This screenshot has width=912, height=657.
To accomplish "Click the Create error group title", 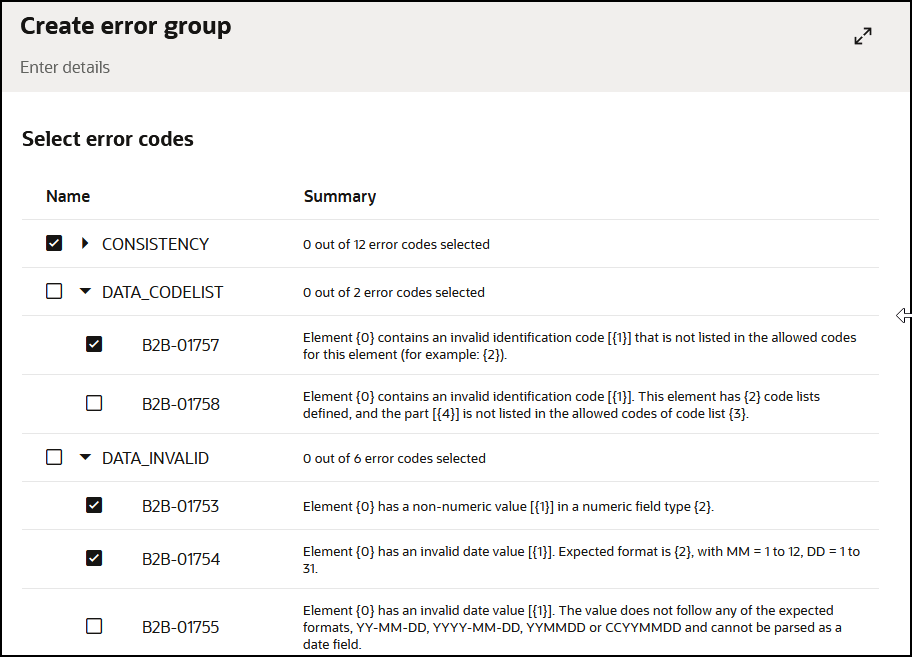I will point(126,27).
